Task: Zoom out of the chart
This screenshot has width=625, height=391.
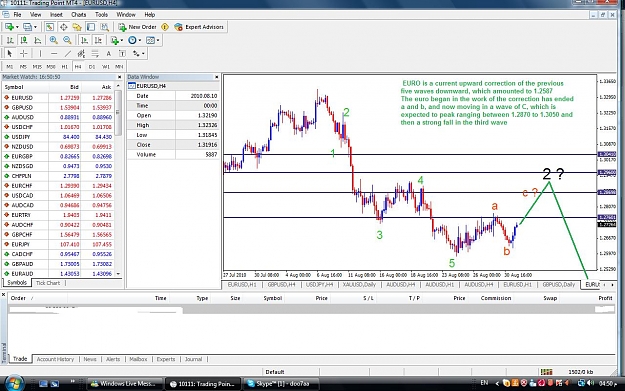Action: 67,40
